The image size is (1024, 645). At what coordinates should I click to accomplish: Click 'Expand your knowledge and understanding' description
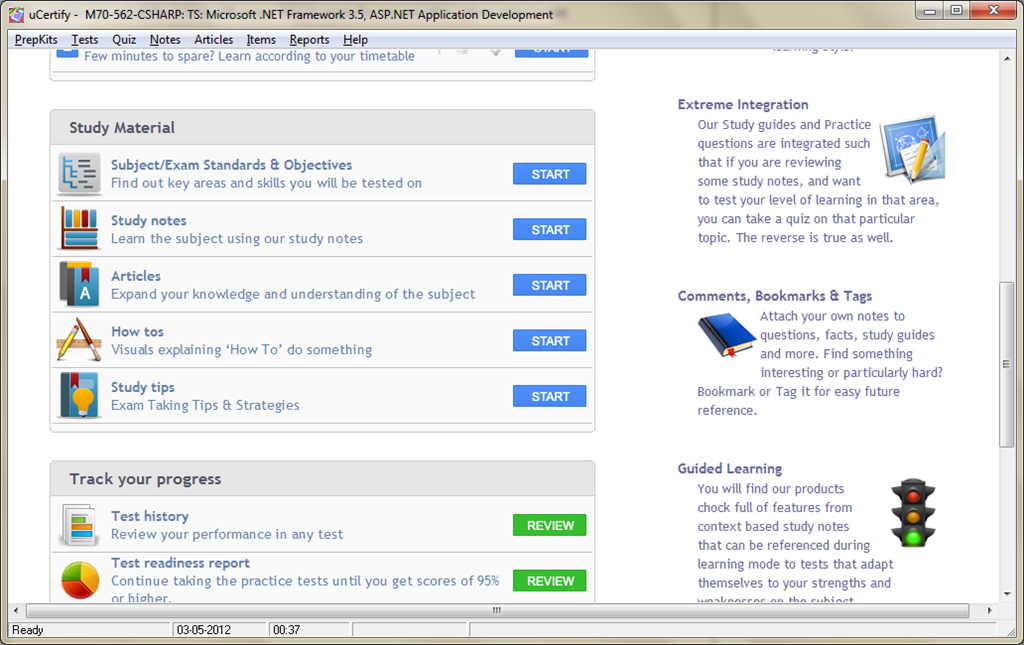[x=293, y=294]
